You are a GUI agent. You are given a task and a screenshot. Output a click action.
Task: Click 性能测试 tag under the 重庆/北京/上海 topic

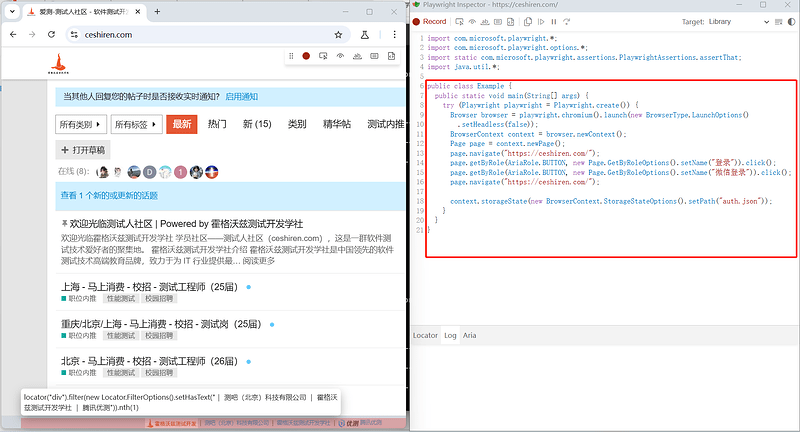(x=121, y=336)
